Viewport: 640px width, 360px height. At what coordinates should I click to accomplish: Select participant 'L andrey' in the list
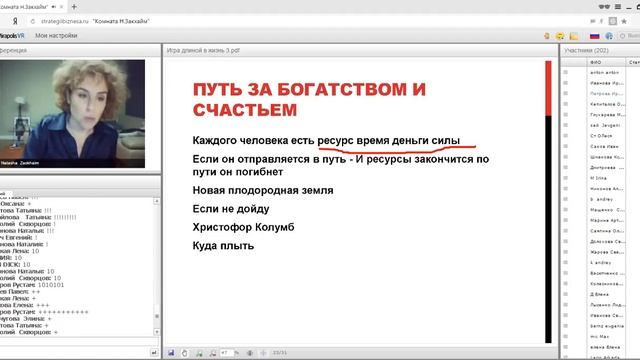coord(600,262)
